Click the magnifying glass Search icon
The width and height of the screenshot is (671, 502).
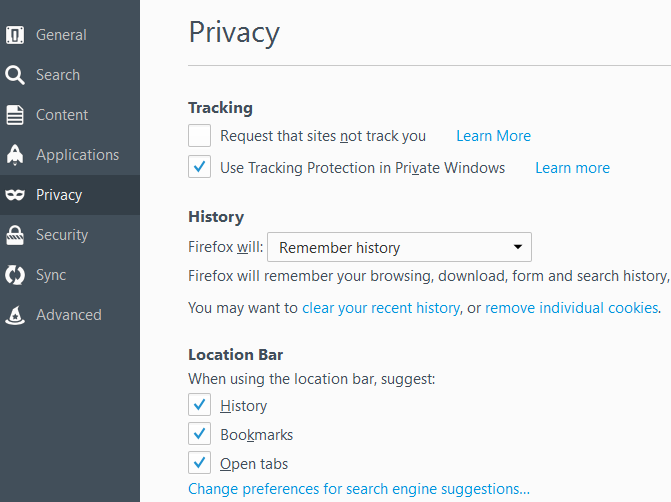coord(15,75)
